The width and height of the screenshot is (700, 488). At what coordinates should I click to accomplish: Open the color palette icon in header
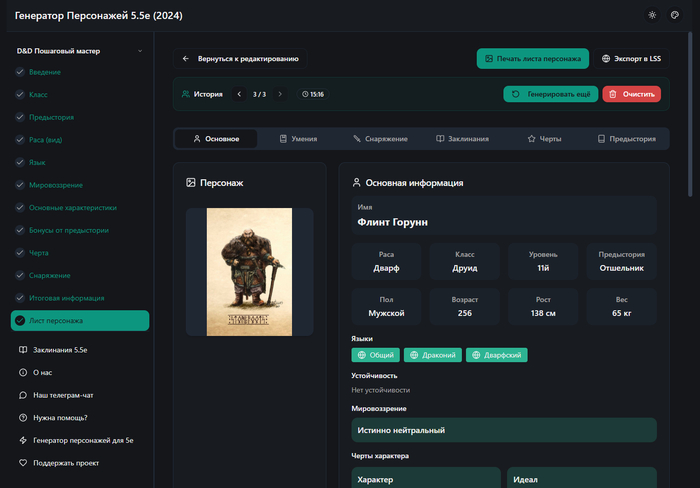(675, 15)
